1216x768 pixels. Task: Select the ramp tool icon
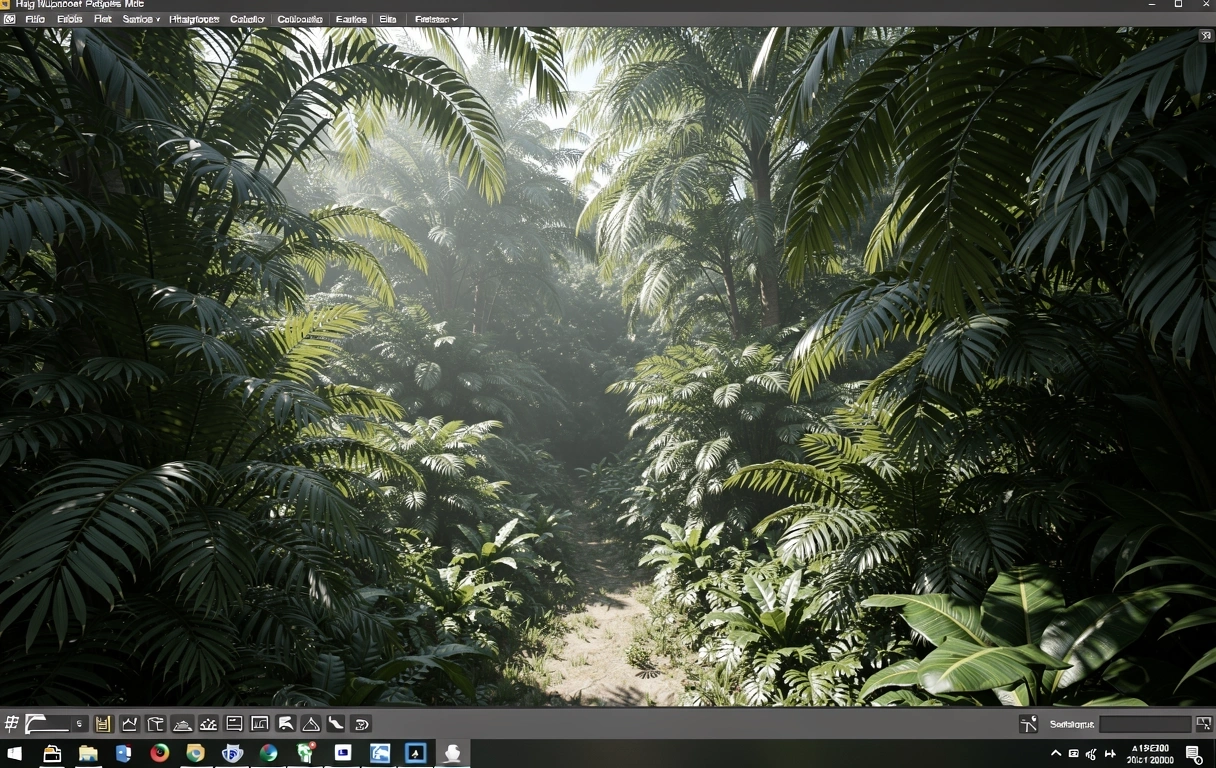click(x=335, y=723)
